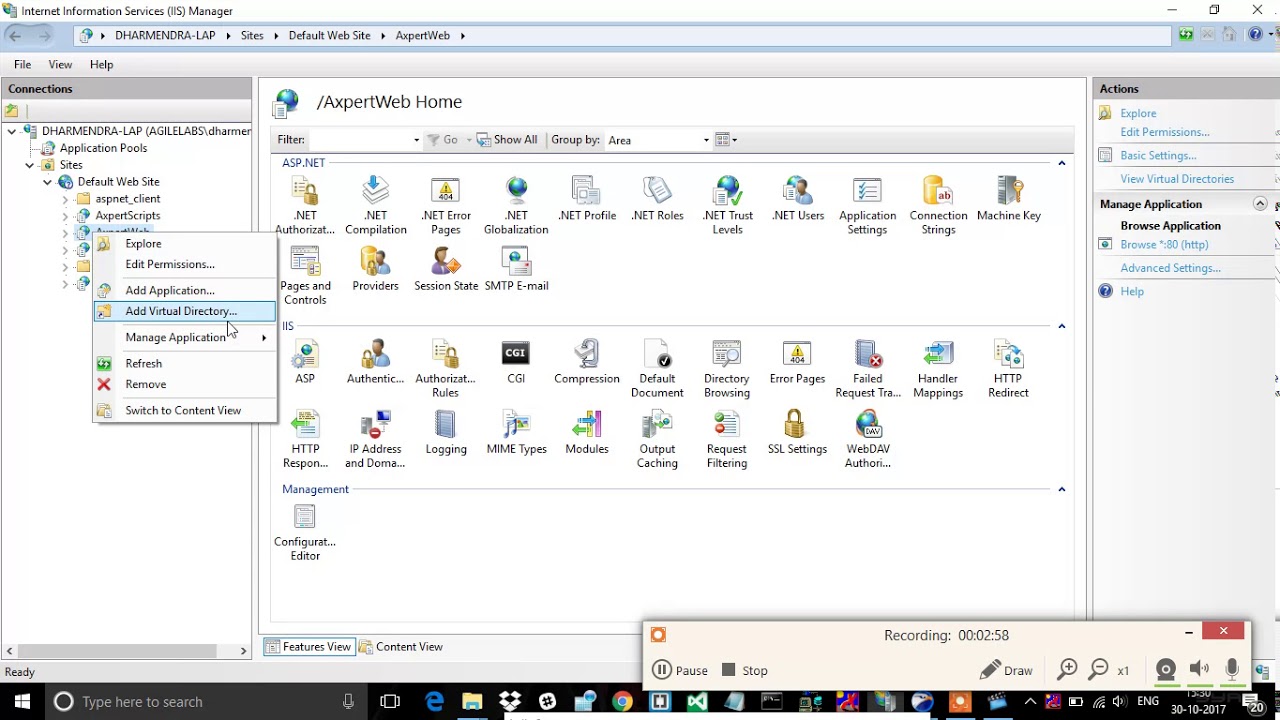Open Failed Request Tracing feature

(867, 368)
